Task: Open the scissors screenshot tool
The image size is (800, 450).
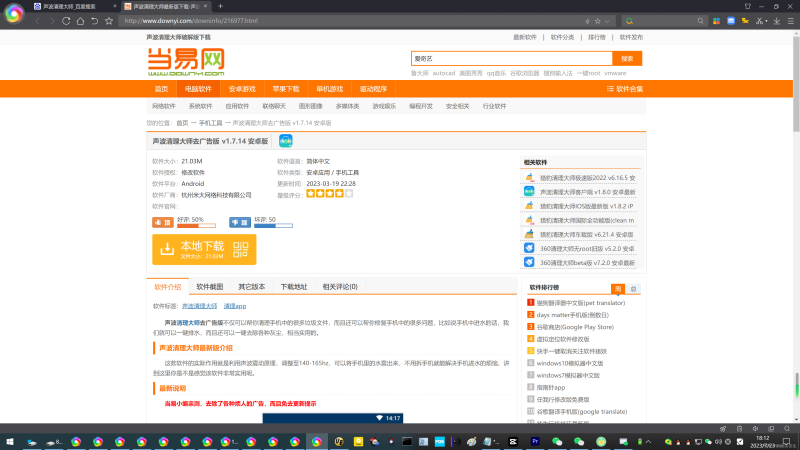Action: coord(760,21)
